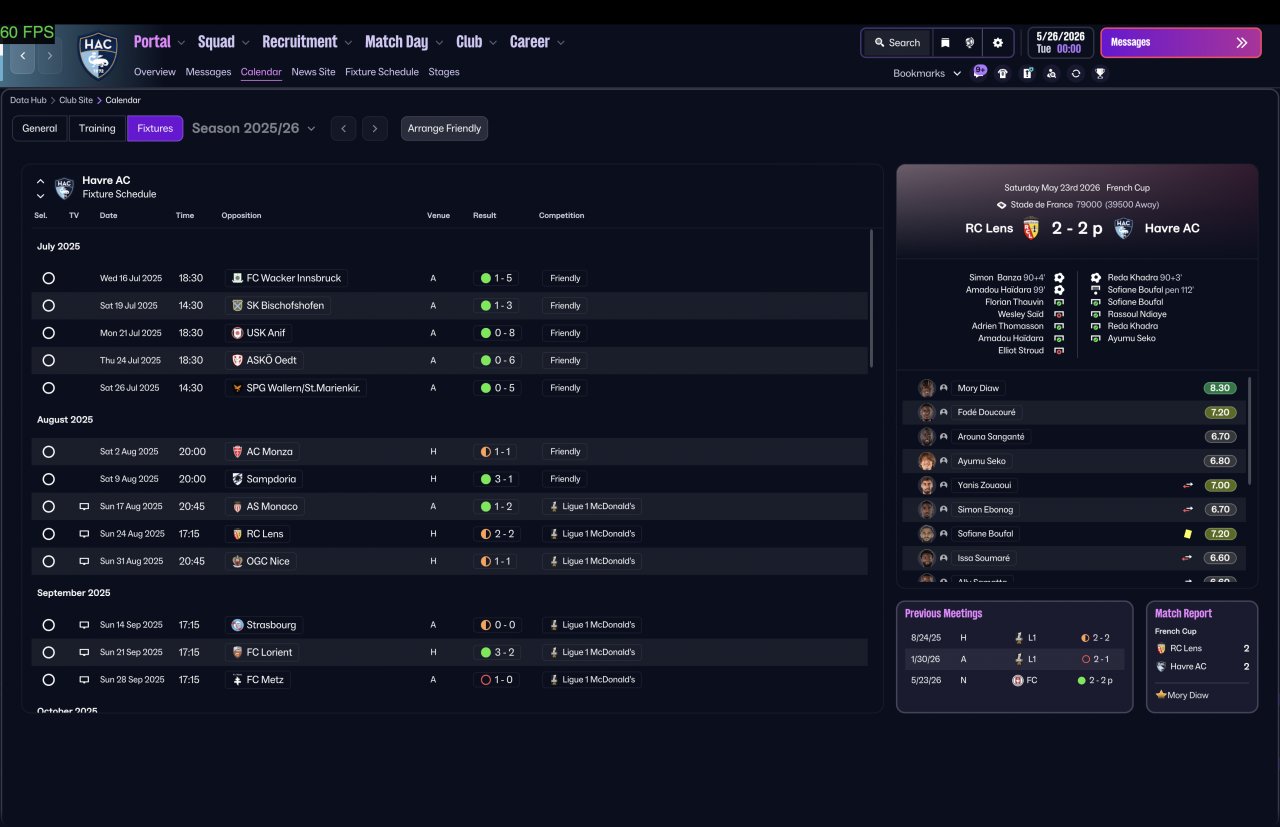Screen dimensions: 1280x827
Task: Select the RC Lens fixture radio button
Action: tap(48, 534)
